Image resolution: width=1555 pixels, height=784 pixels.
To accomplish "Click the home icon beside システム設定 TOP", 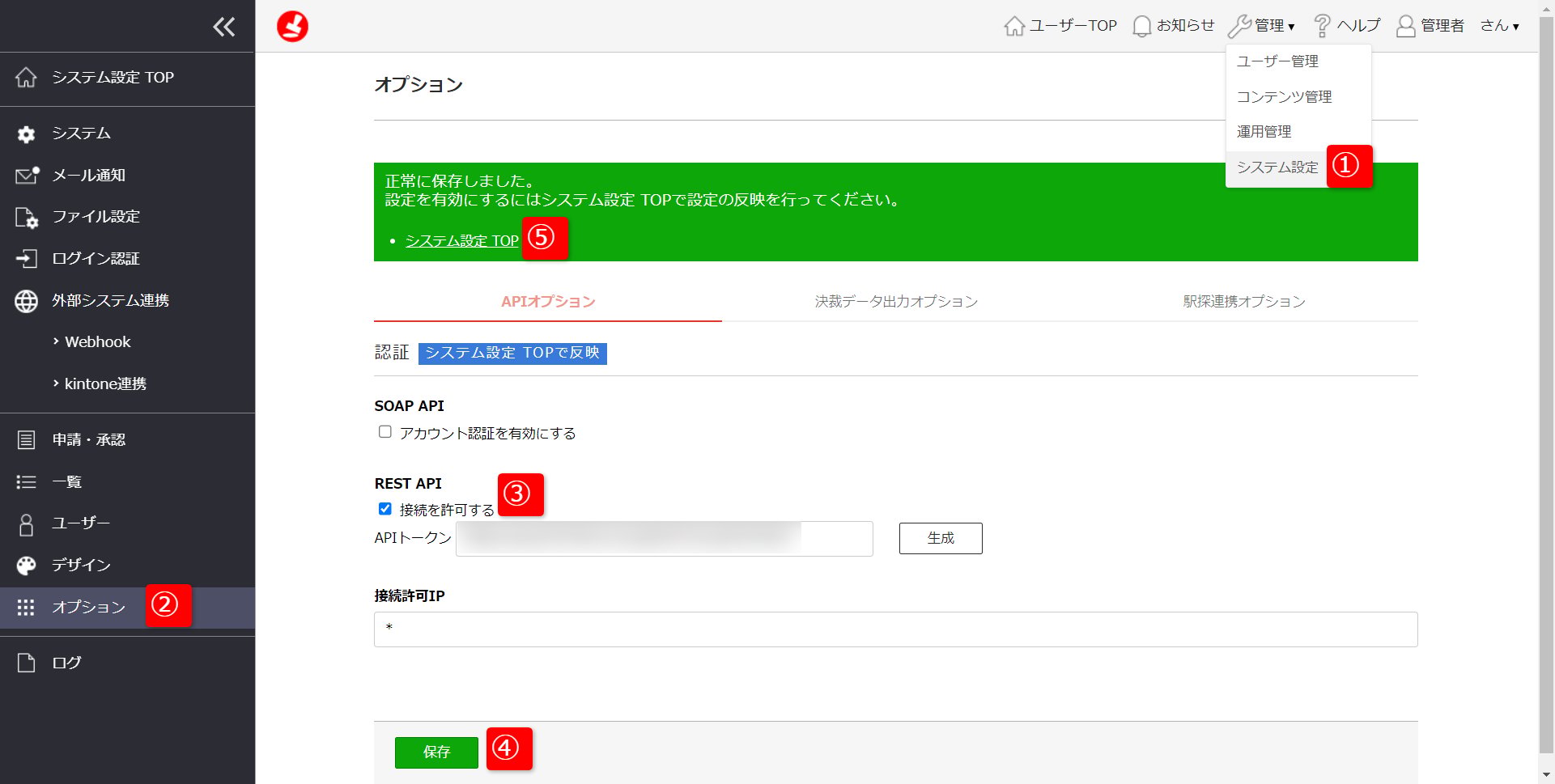I will (26, 77).
